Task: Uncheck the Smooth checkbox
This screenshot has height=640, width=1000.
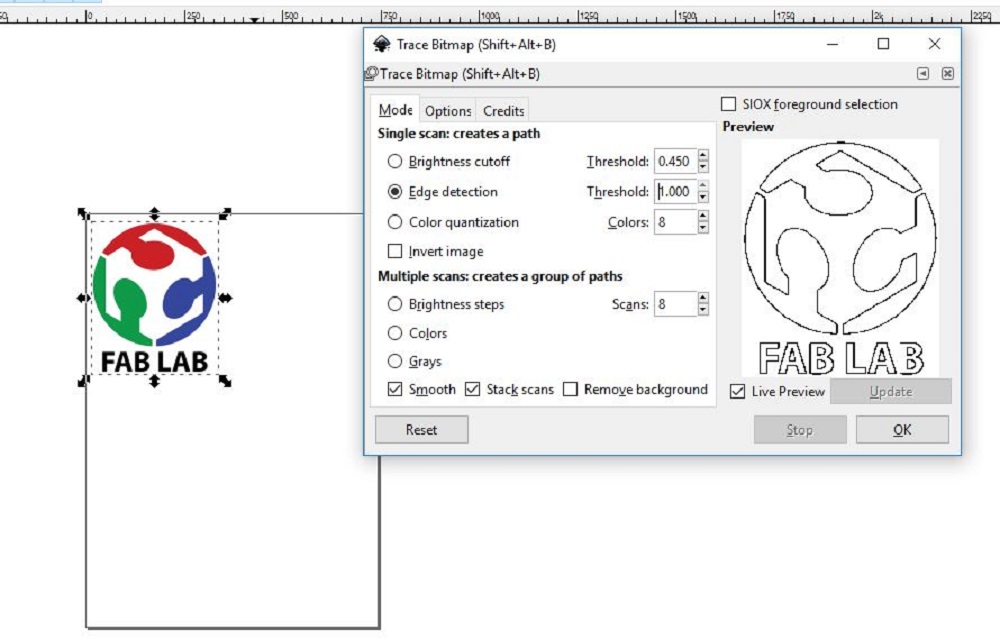Action: point(395,389)
